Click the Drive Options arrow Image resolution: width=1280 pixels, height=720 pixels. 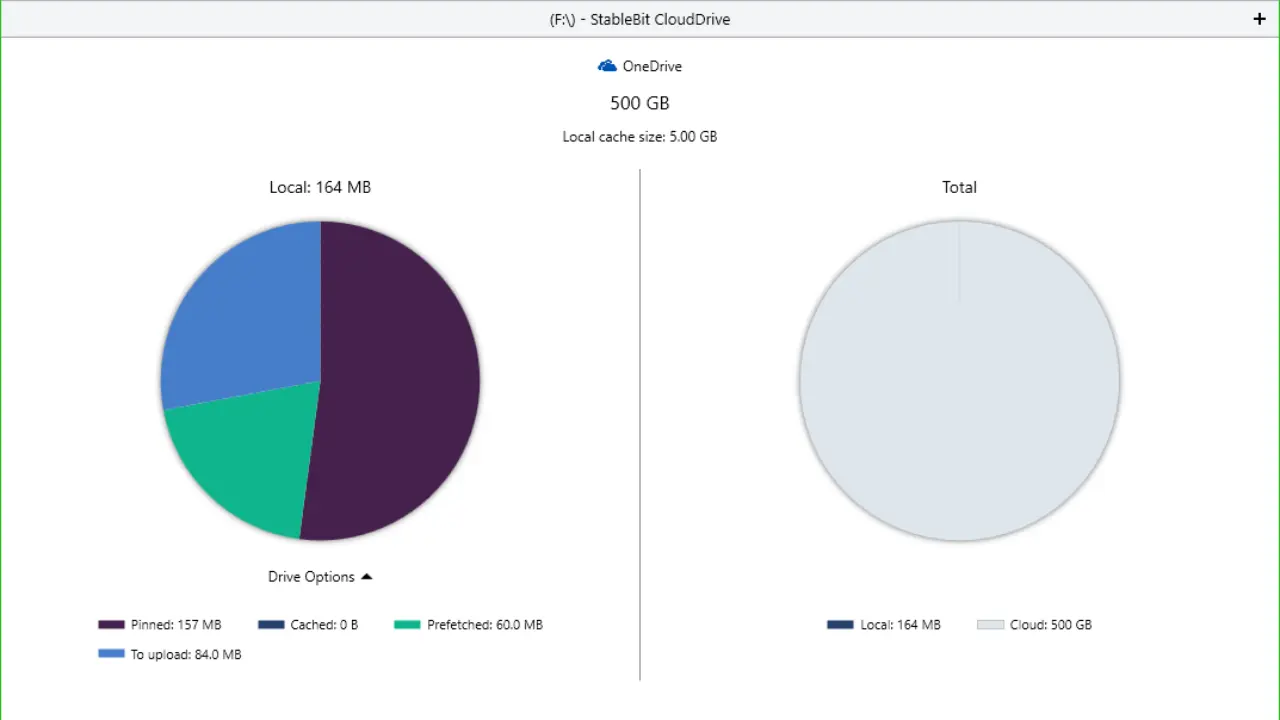click(367, 577)
